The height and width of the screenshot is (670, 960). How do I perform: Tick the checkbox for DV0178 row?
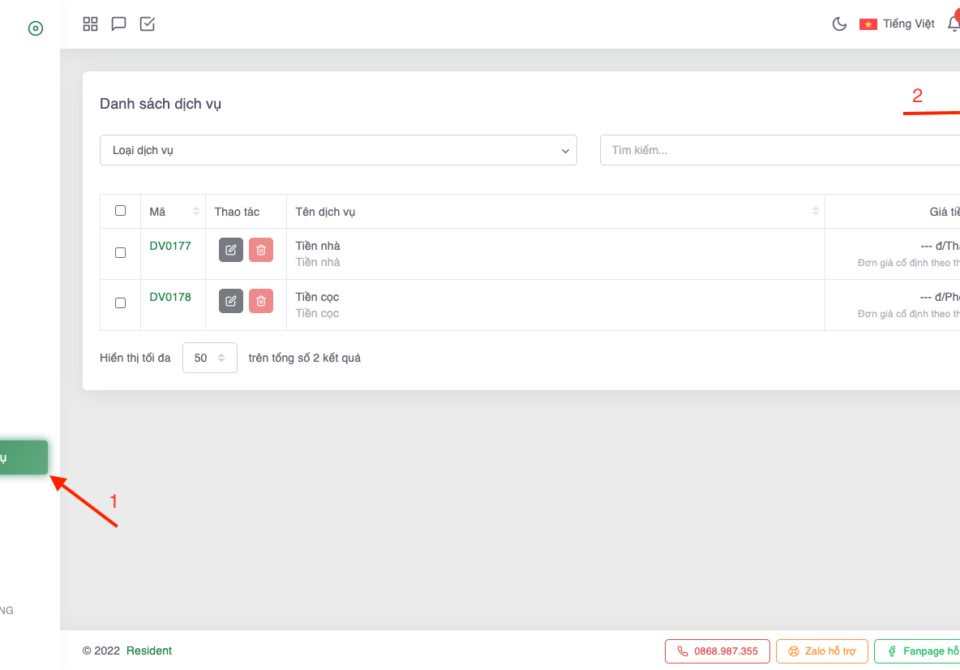pos(120,303)
